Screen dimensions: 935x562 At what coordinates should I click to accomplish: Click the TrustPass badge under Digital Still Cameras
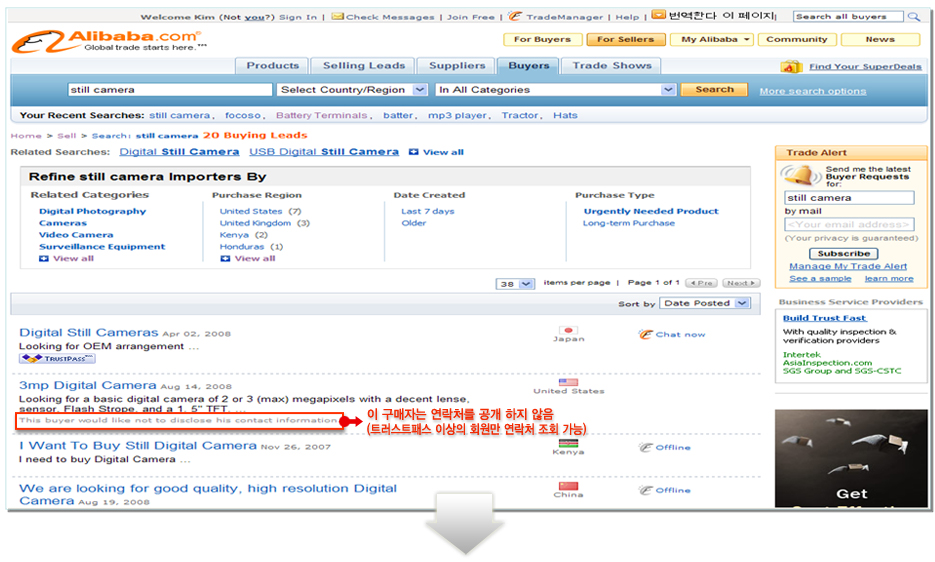(57, 359)
